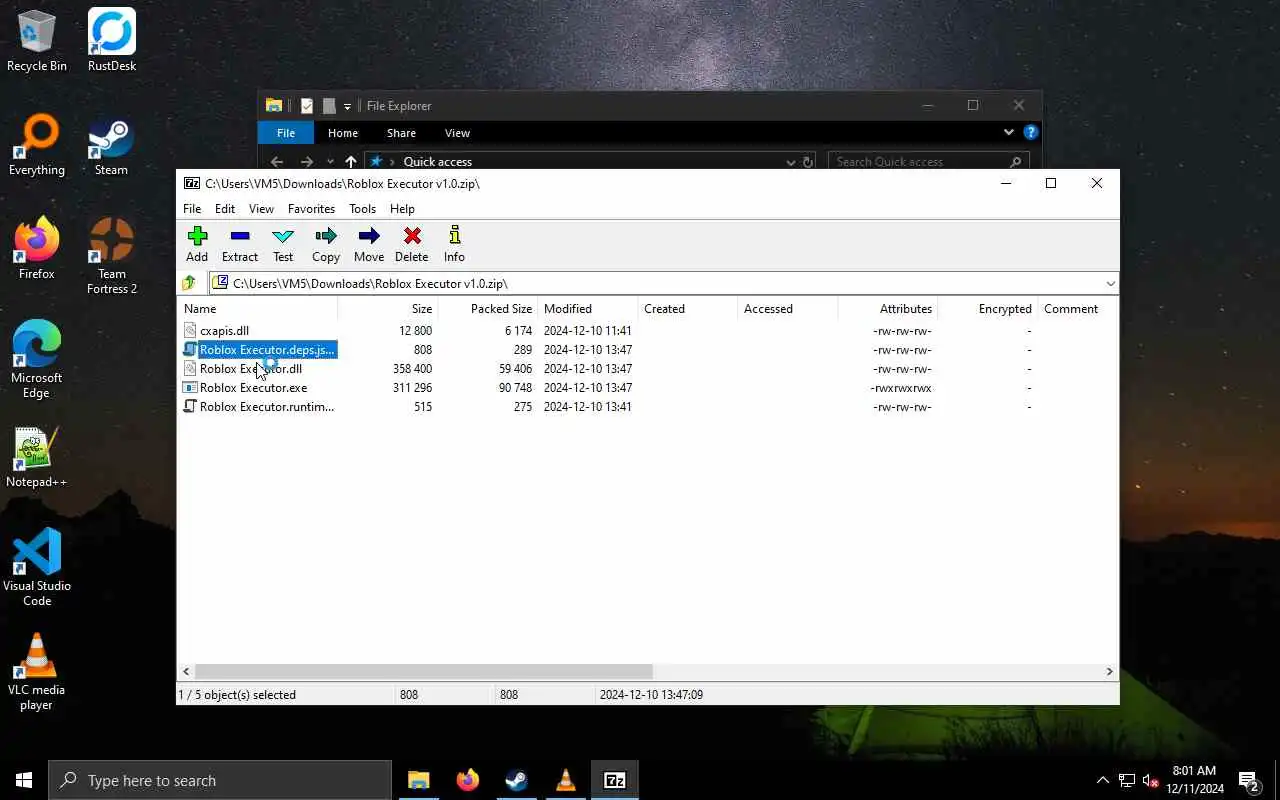1280x800 pixels.
Task: Select the Visual Studio Code desktop icon
Action: click(37, 568)
